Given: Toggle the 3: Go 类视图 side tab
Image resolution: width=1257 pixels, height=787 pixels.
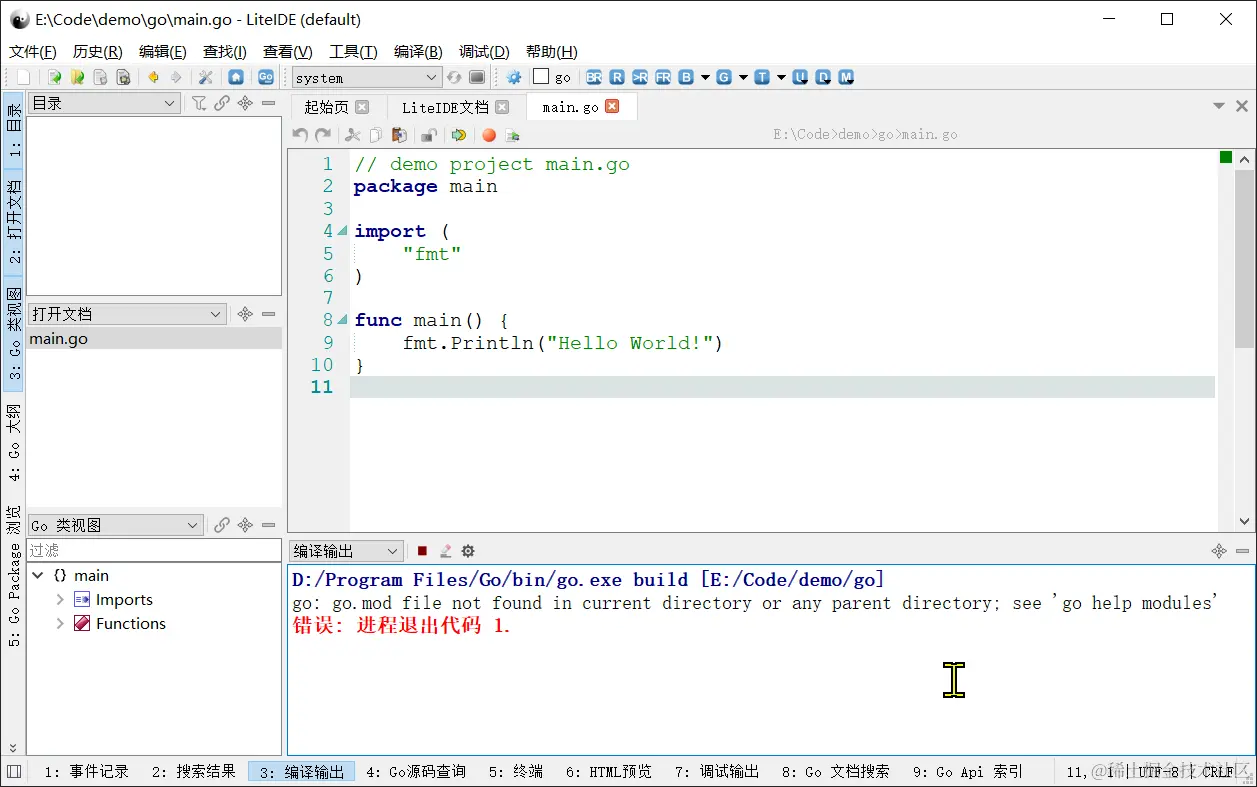Looking at the screenshot, I should 14,335.
